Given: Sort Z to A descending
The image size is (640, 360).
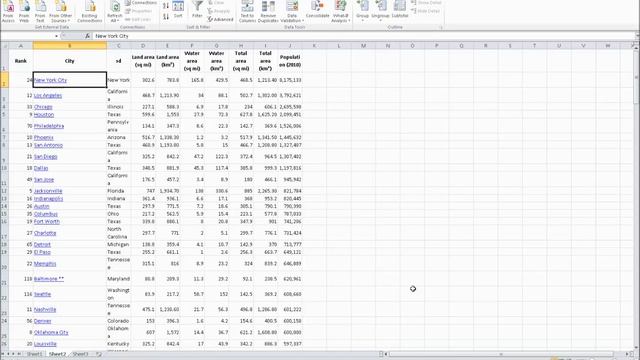Looking at the screenshot, I should [166, 17].
